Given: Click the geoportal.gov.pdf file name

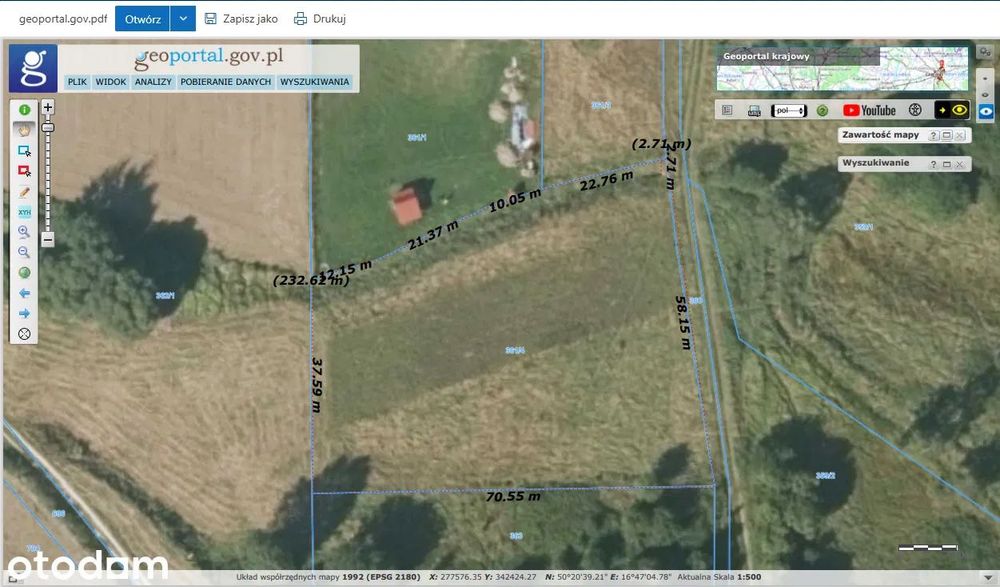Looking at the screenshot, I should coord(63,19).
